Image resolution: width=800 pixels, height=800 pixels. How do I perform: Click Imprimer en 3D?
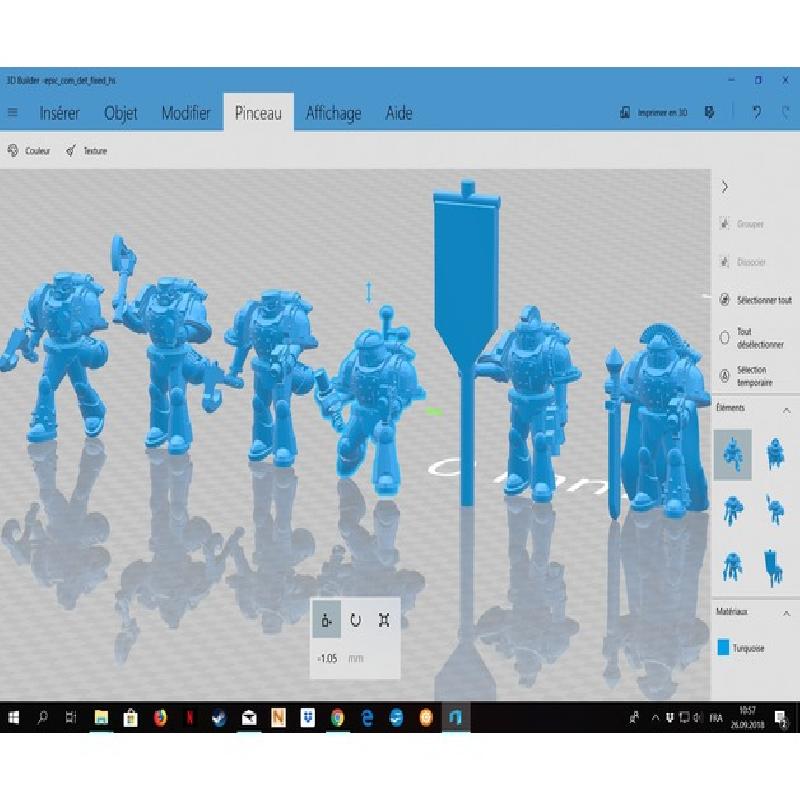tap(654, 112)
